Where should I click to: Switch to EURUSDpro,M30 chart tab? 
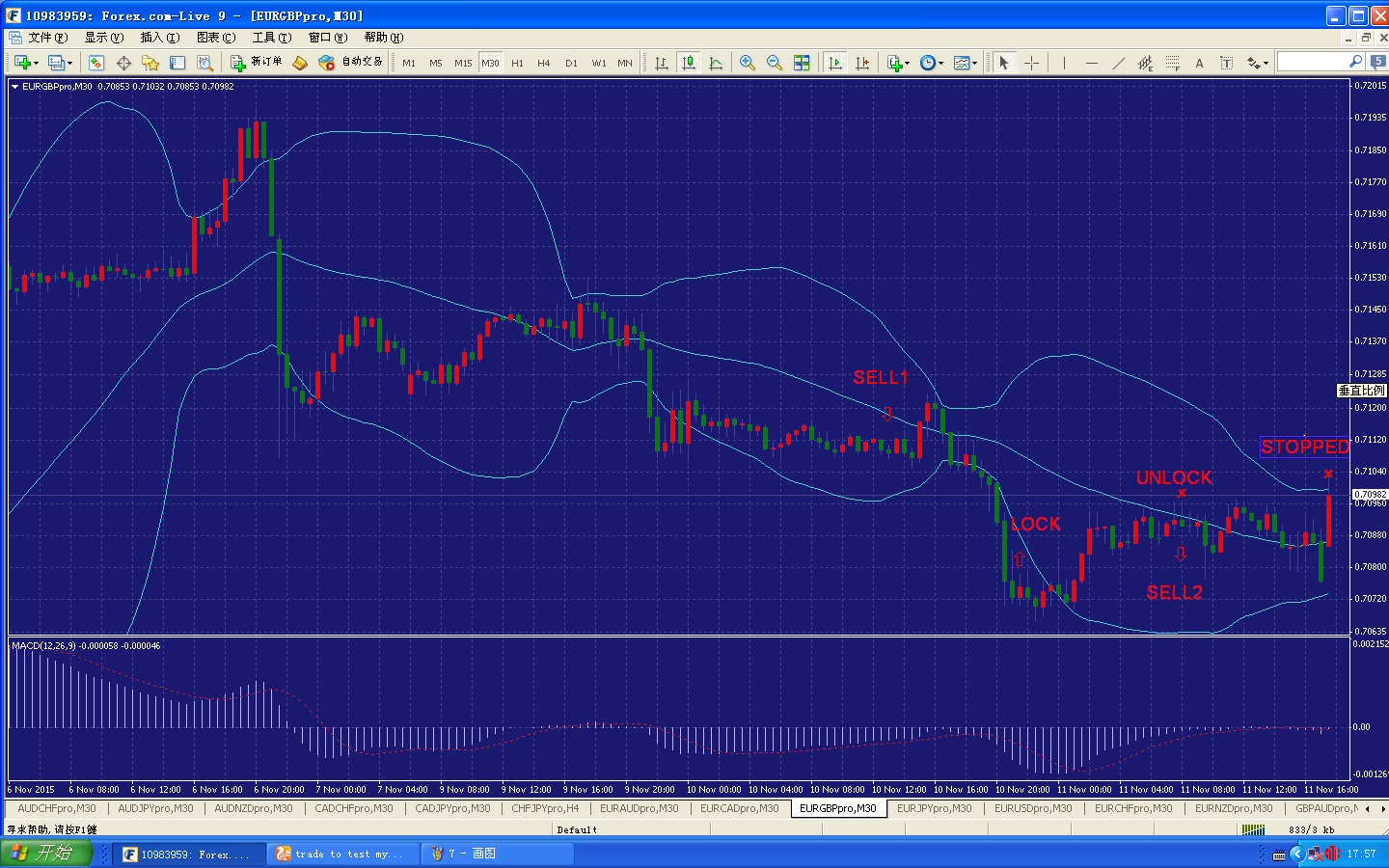pos(1033,809)
